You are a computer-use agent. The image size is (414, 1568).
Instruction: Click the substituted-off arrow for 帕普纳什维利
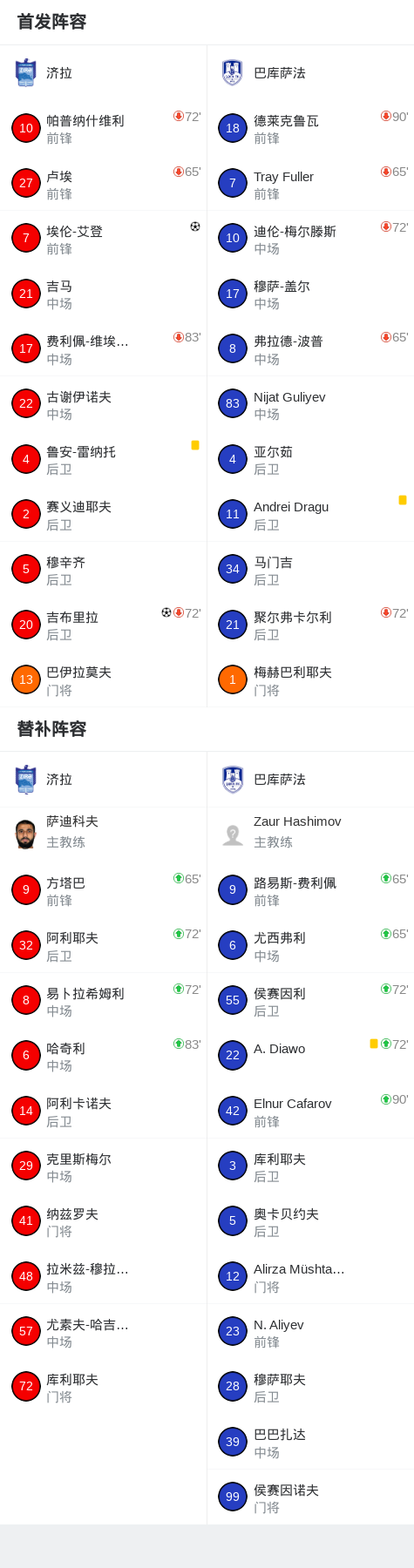(179, 116)
